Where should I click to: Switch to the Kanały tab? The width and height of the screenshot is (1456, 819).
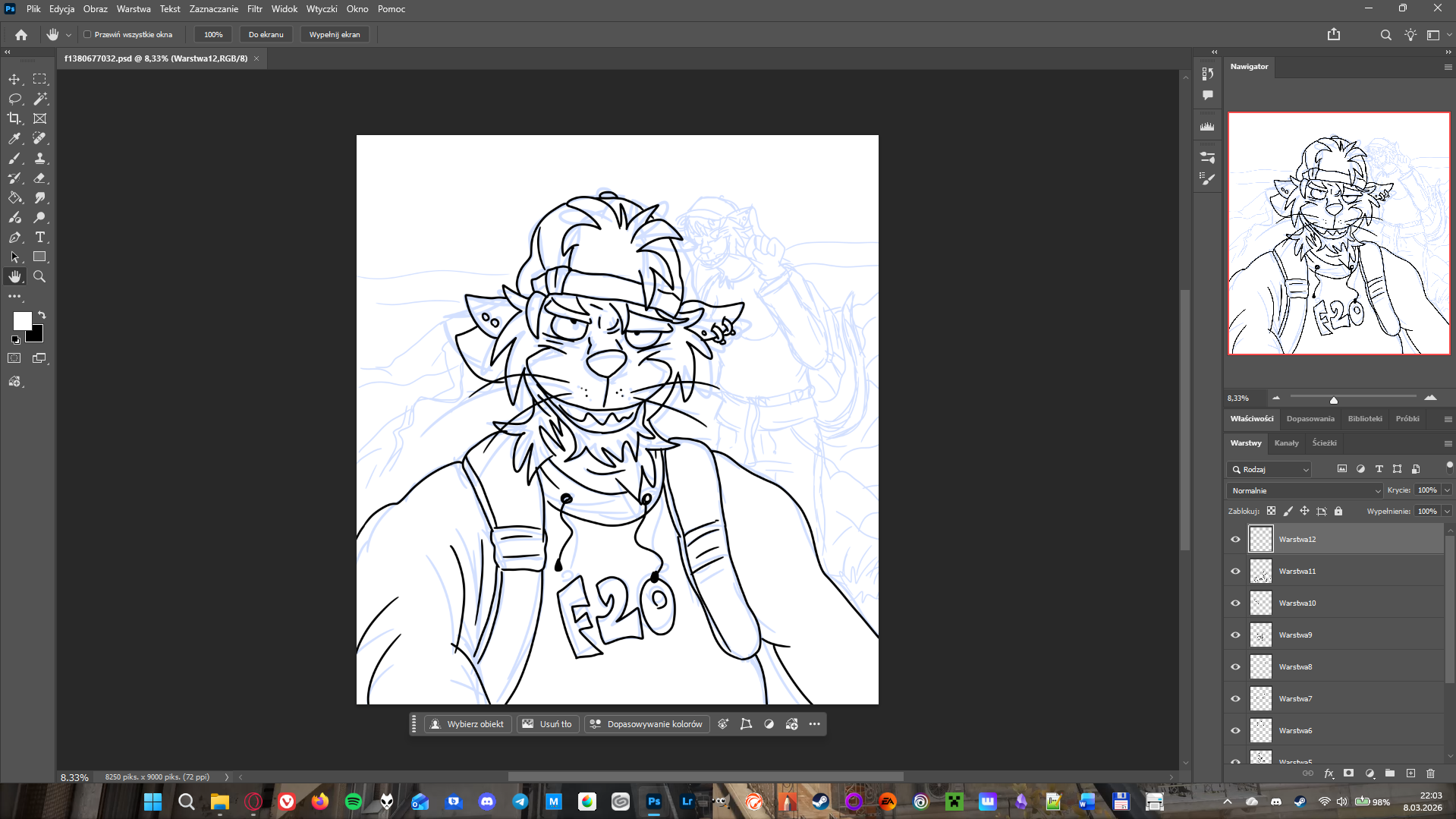pos(1286,443)
